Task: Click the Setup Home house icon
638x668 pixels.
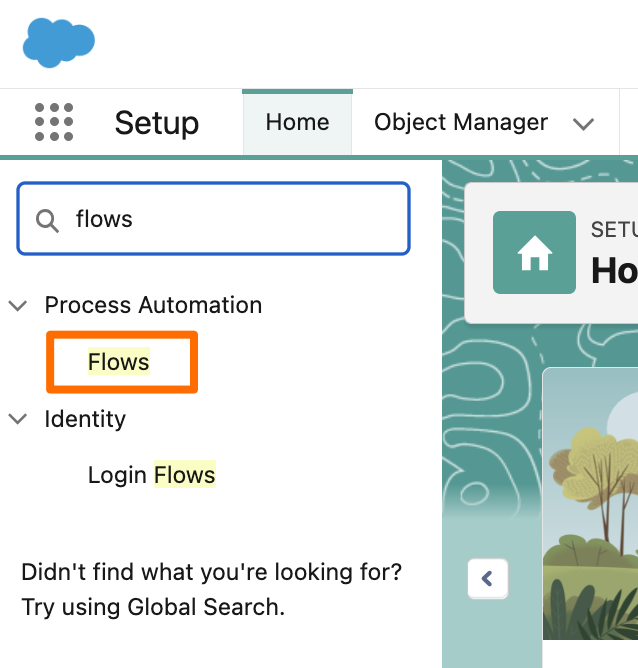Action: [x=534, y=252]
